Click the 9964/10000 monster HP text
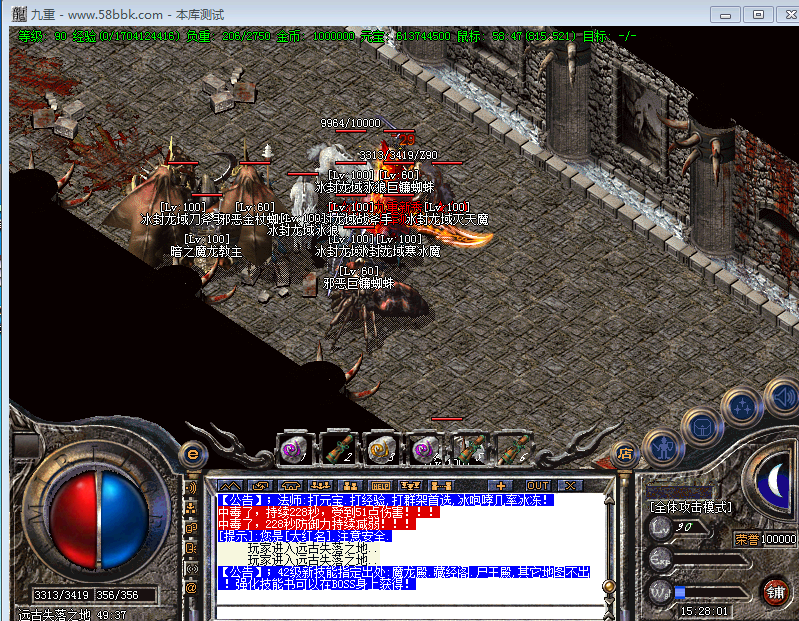 click(351, 123)
